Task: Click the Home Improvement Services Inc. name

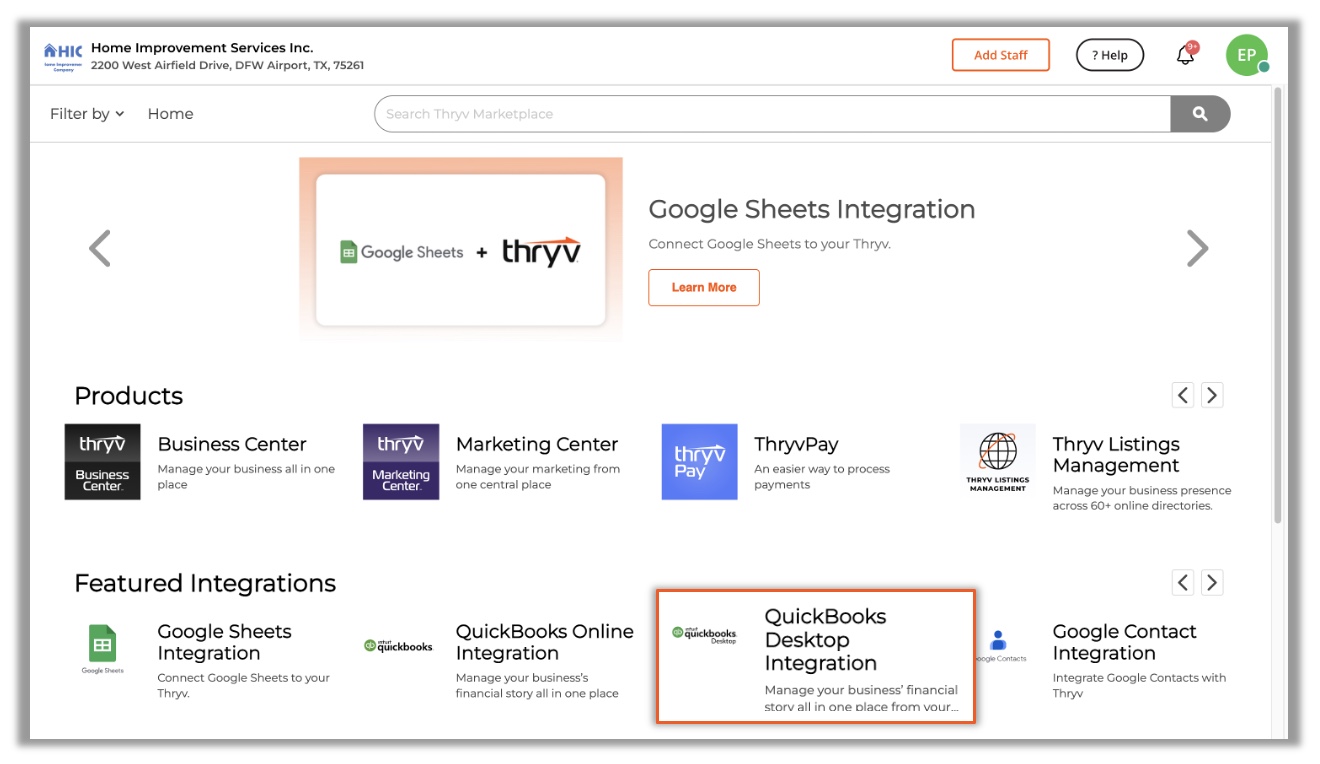Action: 202,47
